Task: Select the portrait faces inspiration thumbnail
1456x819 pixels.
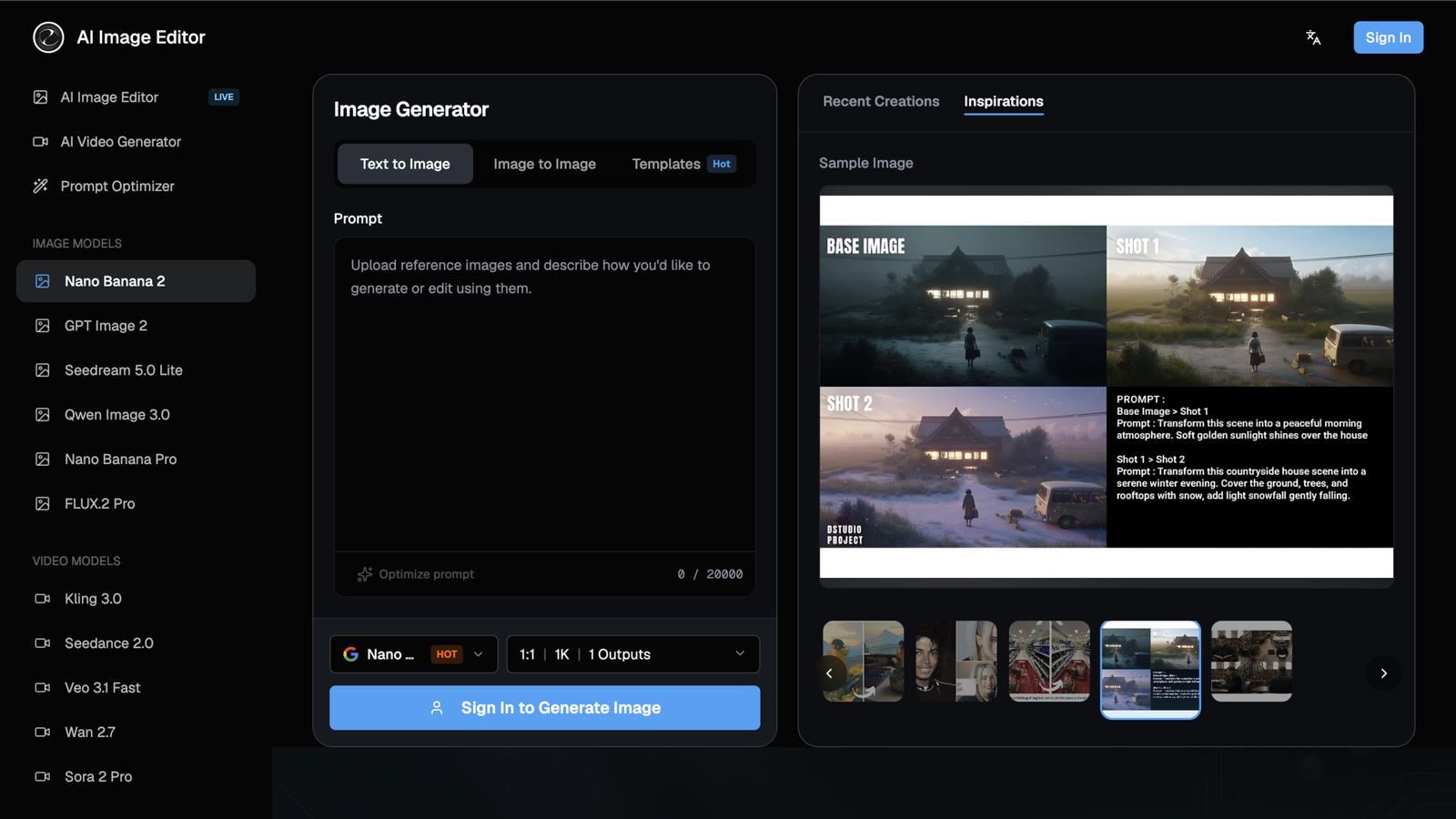Action: coord(956,662)
